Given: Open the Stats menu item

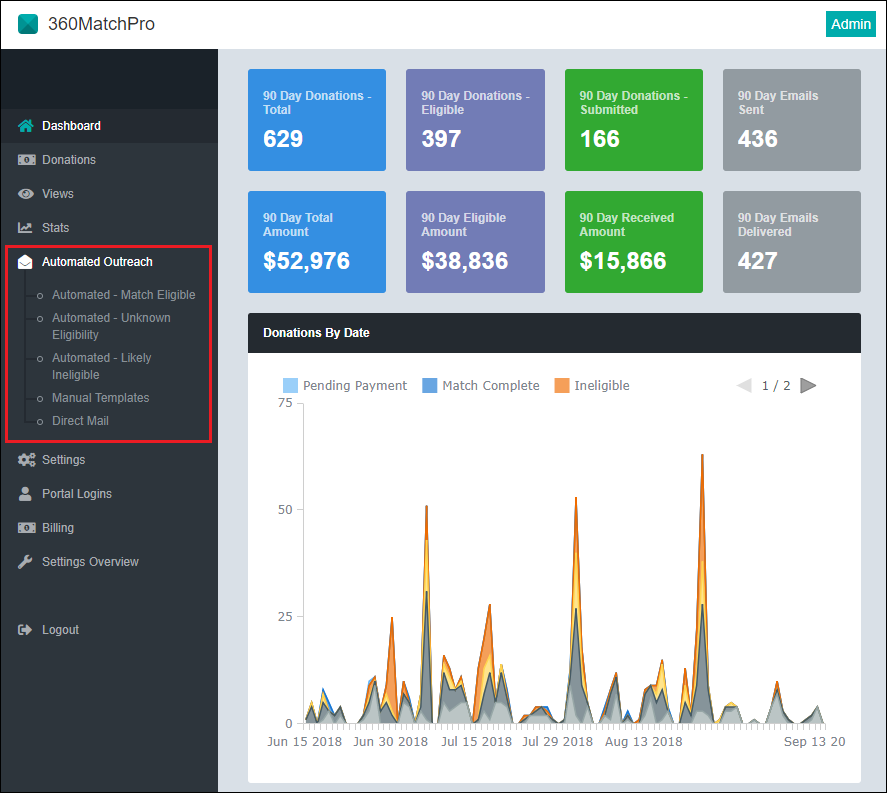Looking at the screenshot, I should coord(109,228).
